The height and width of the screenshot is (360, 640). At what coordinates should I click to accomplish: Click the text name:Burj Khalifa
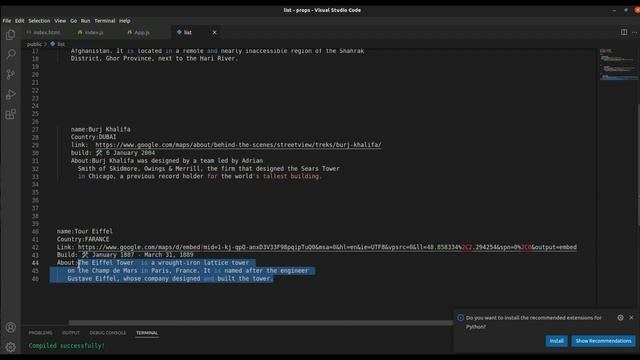100,129
